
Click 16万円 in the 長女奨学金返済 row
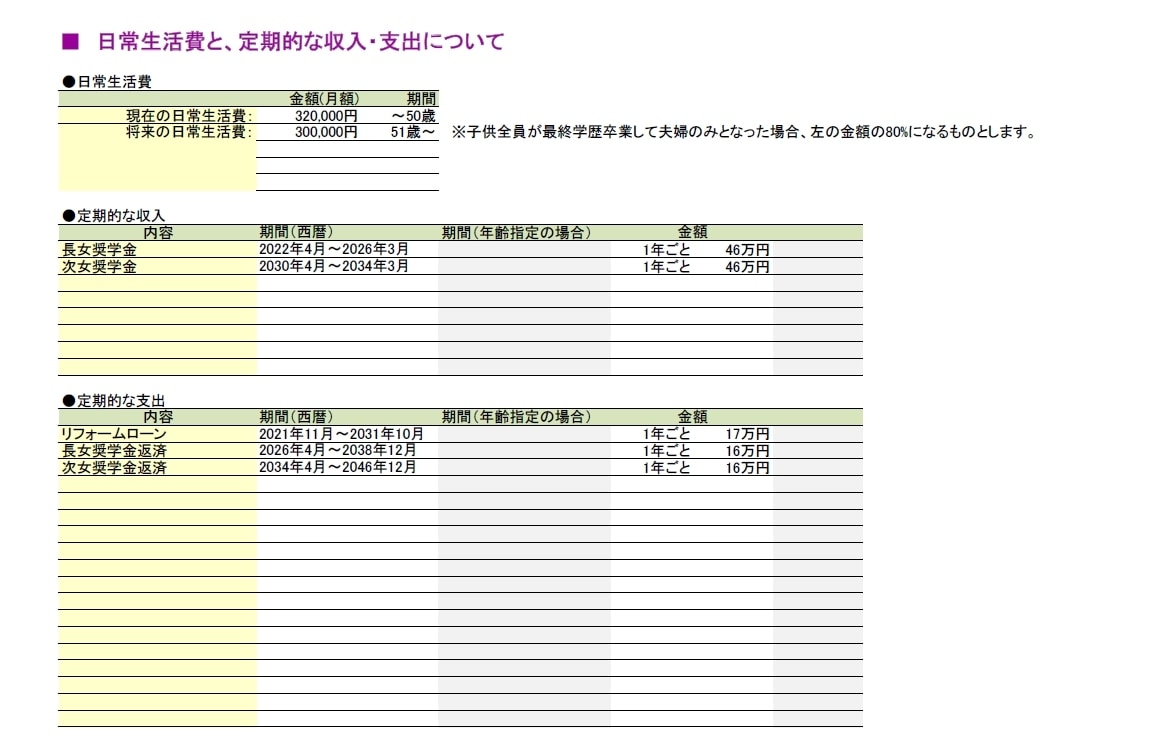[x=747, y=451]
